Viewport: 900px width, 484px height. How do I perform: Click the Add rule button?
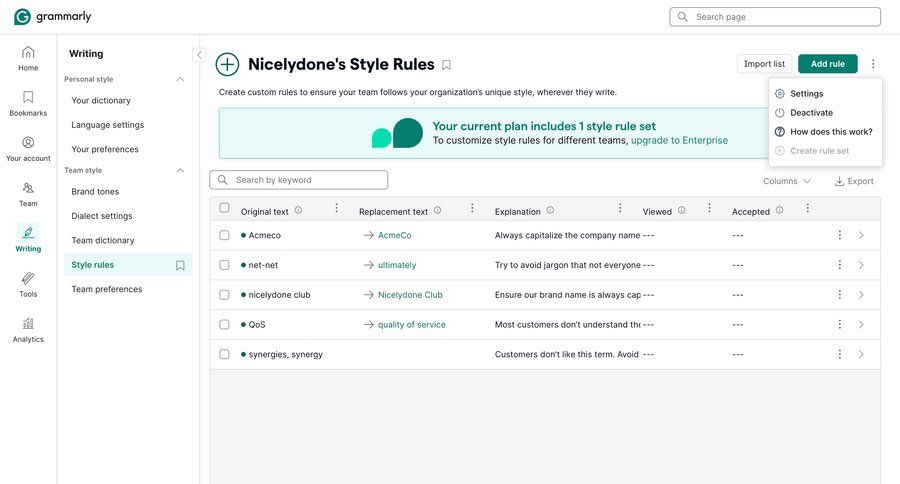coord(827,64)
